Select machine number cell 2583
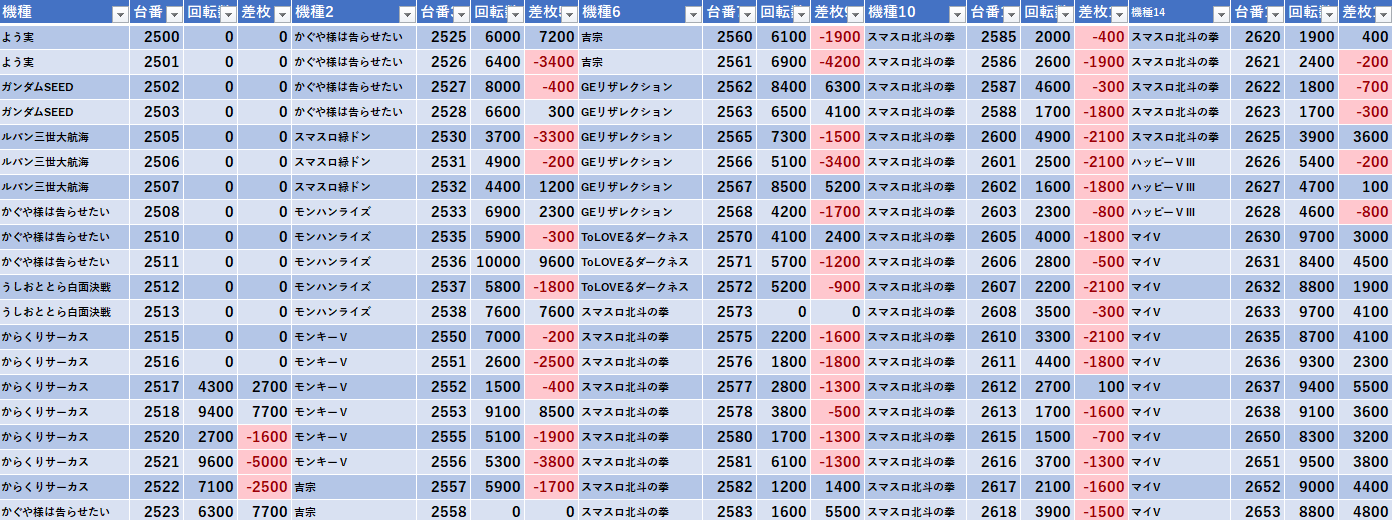Viewport: 1392px width, 520px height. click(x=729, y=512)
